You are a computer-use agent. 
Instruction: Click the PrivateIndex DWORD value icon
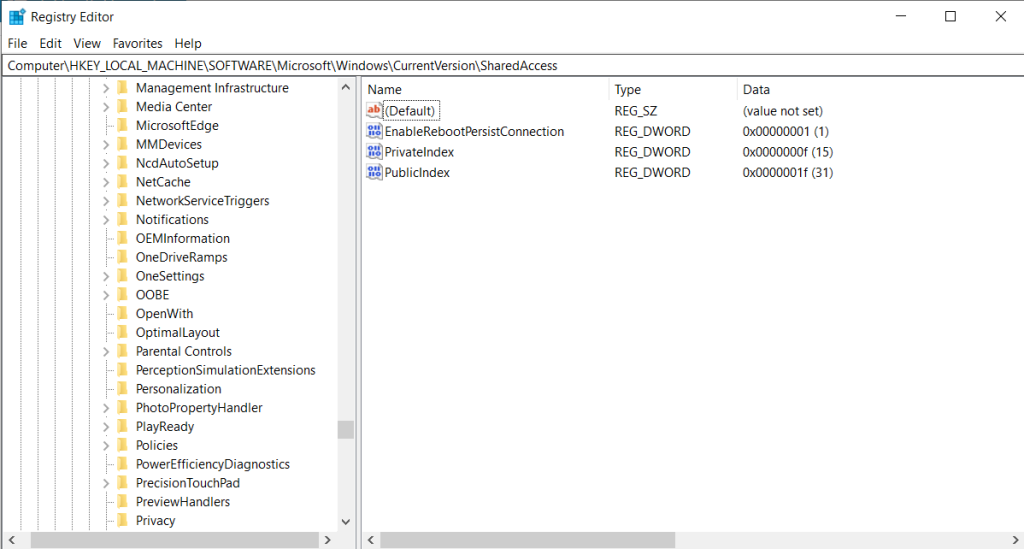coord(375,152)
